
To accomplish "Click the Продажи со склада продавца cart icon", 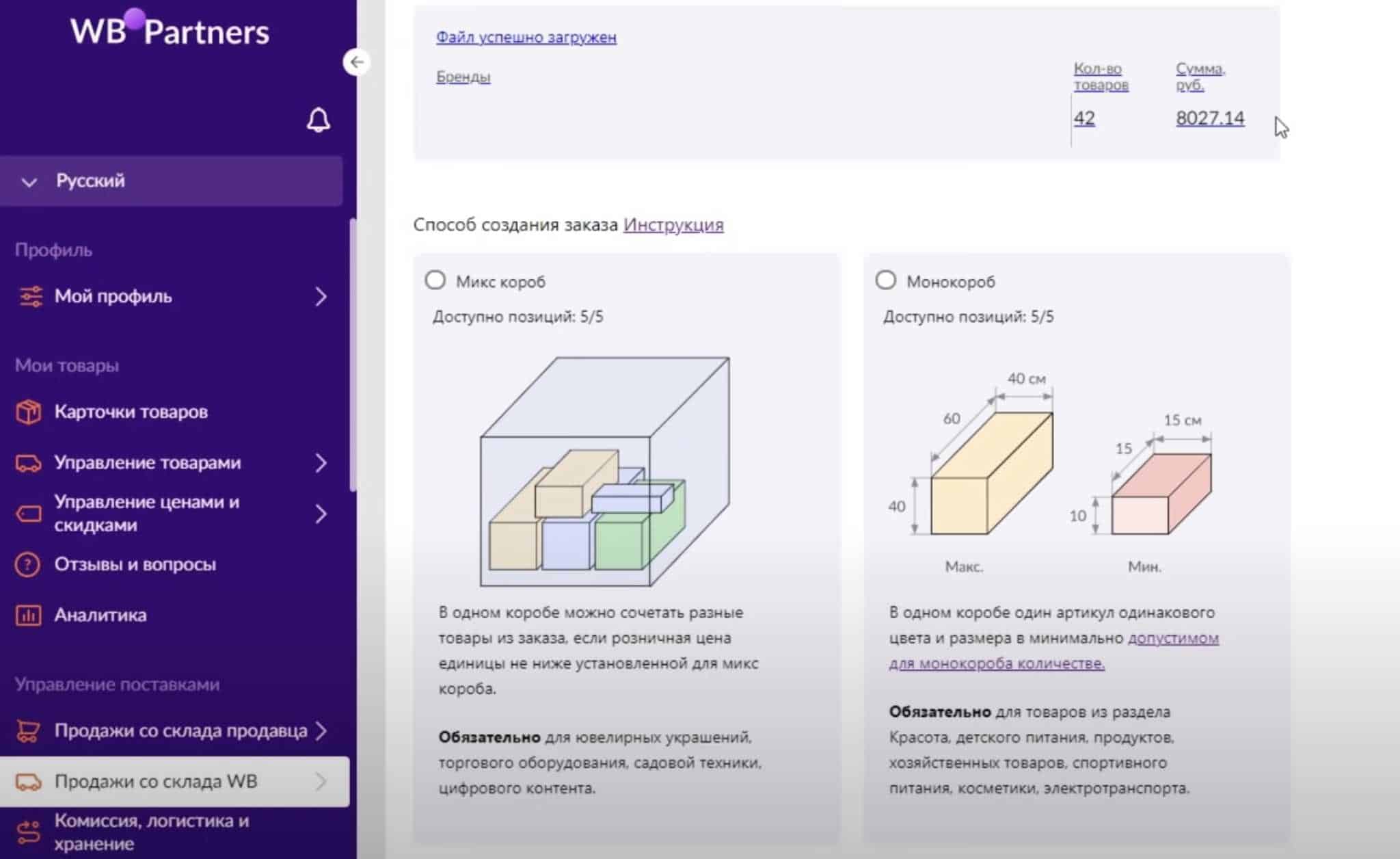I will click(x=28, y=730).
